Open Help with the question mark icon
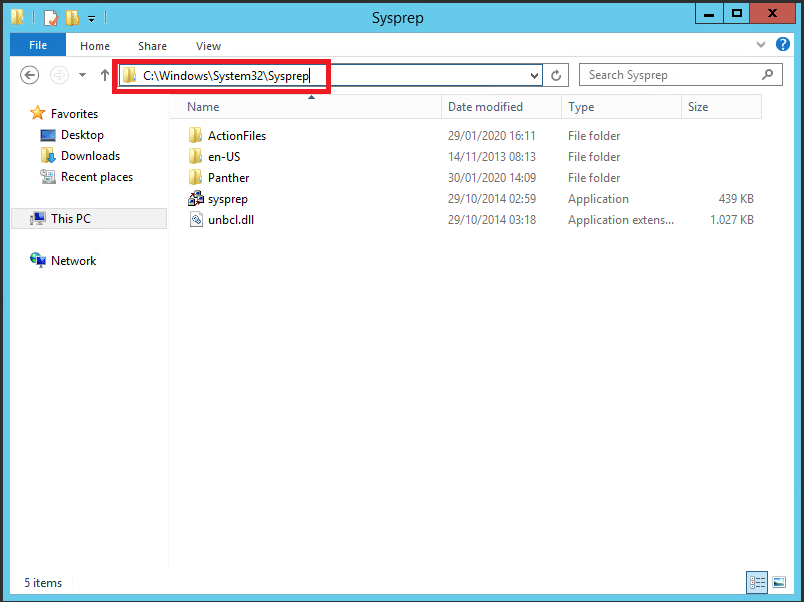Image resolution: width=804 pixels, height=602 pixels. pyautogui.click(x=783, y=45)
